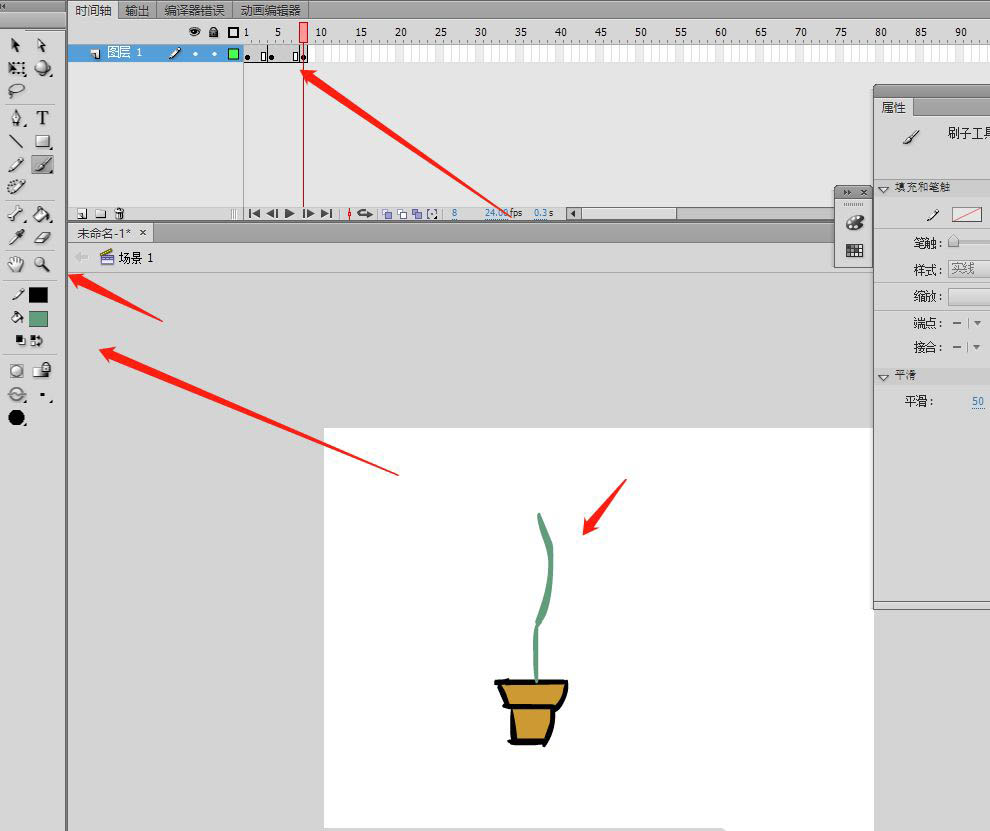Click the new layer icon
Image resolution: width=990 pixels, height=831 pixels.
point(81,213)
